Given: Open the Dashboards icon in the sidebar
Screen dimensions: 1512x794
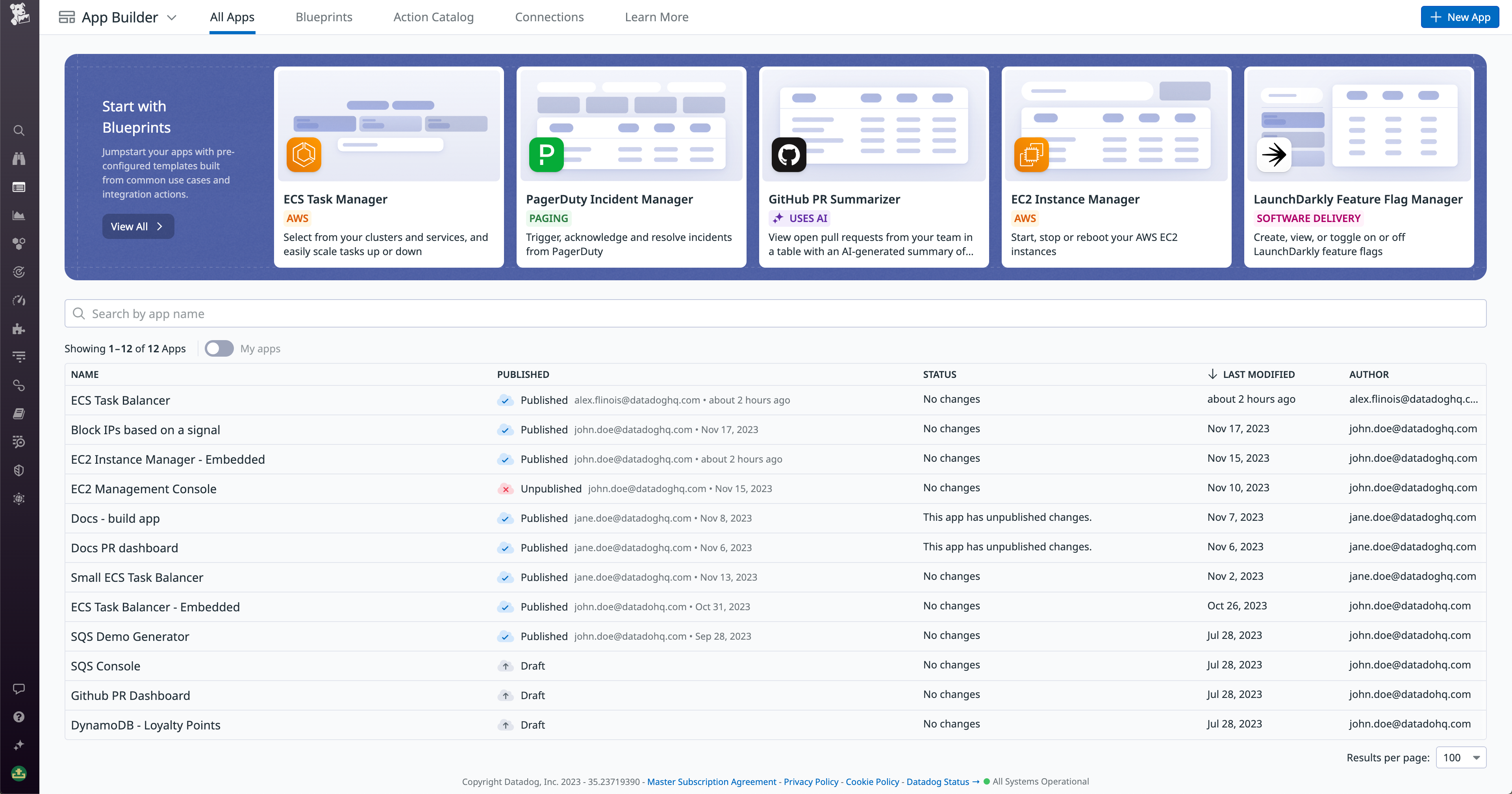Looking at the screenshot, I should [19, 187].
